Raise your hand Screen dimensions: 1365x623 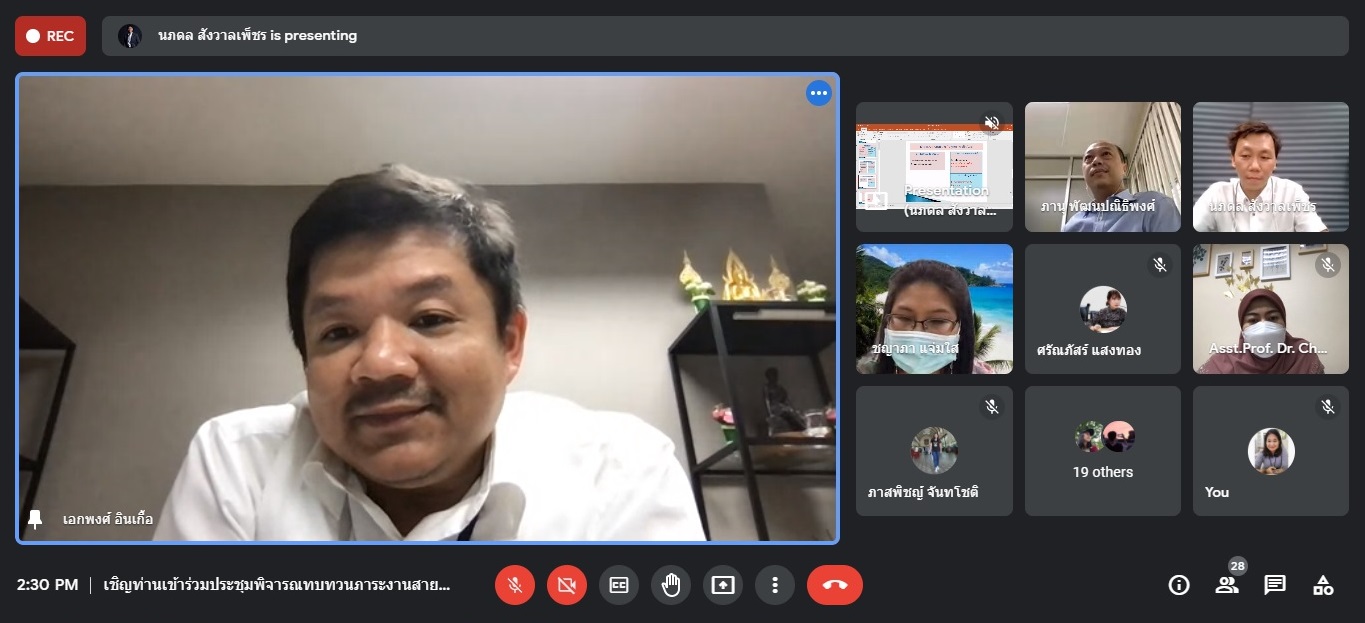pyautogui.click(x=671, y=585)
